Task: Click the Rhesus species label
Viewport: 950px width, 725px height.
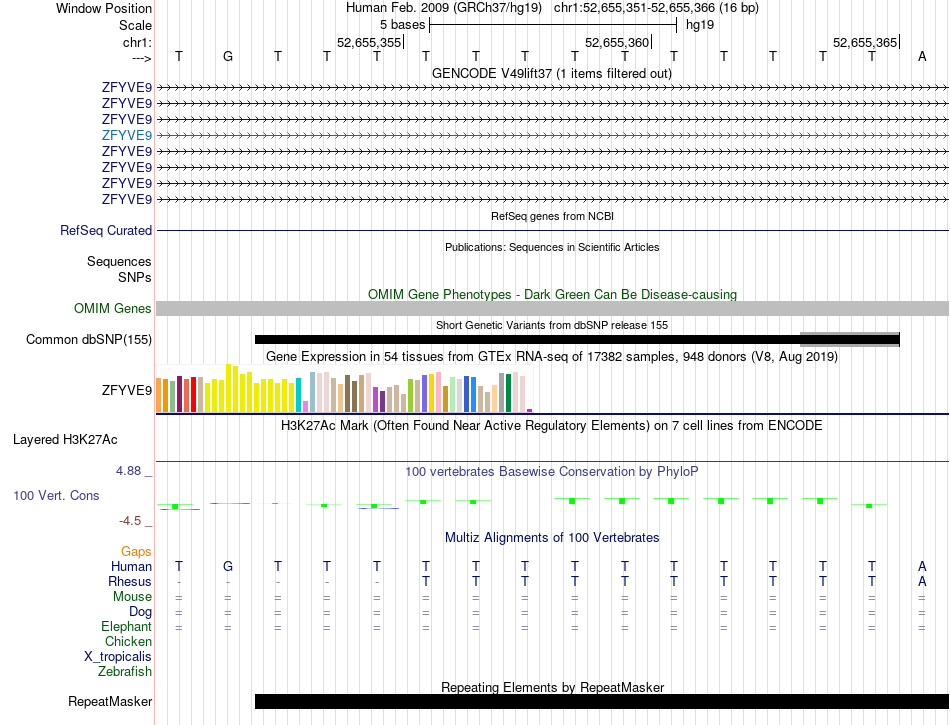Action: point(130,582)
